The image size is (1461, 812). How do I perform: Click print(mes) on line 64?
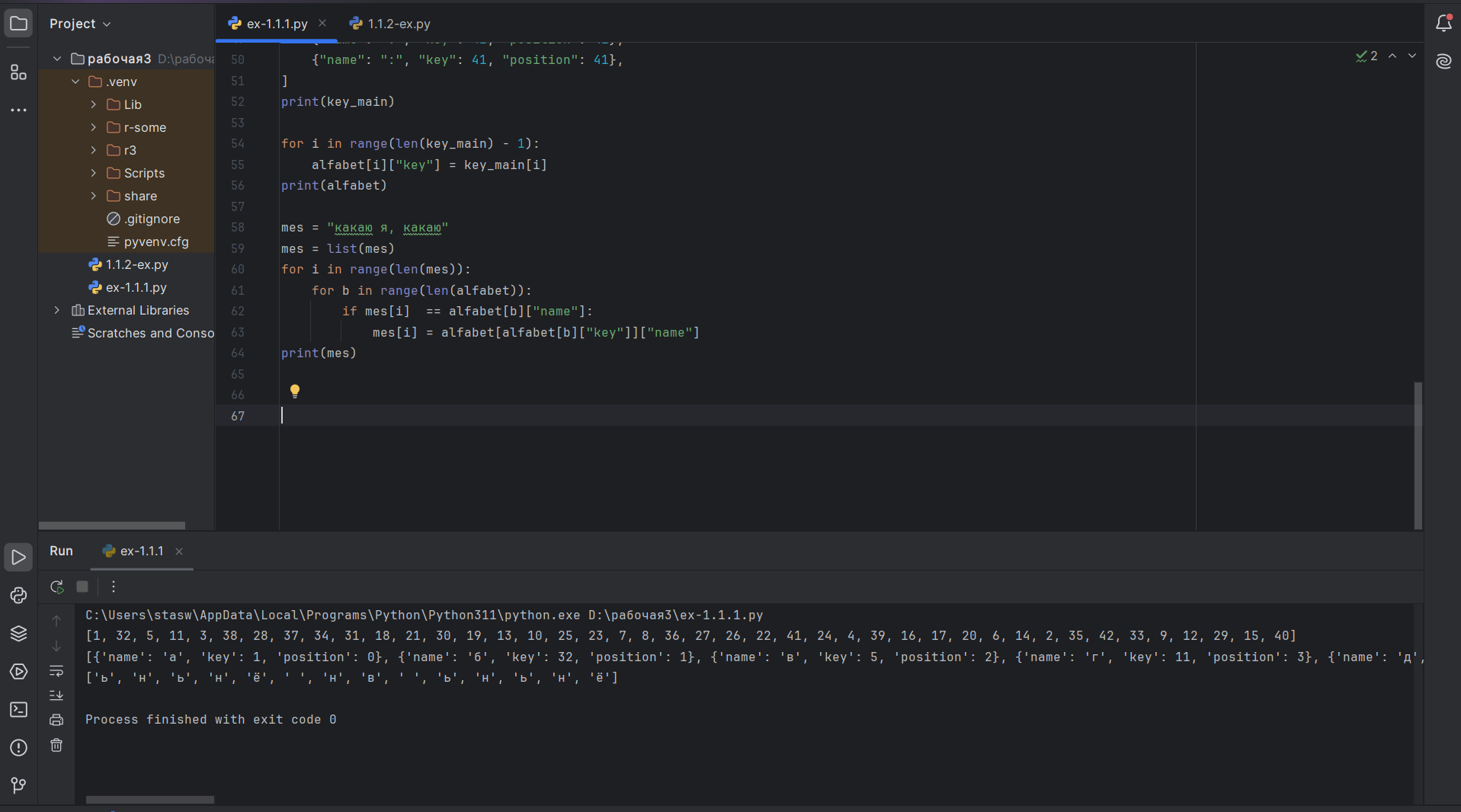(319, 353)
